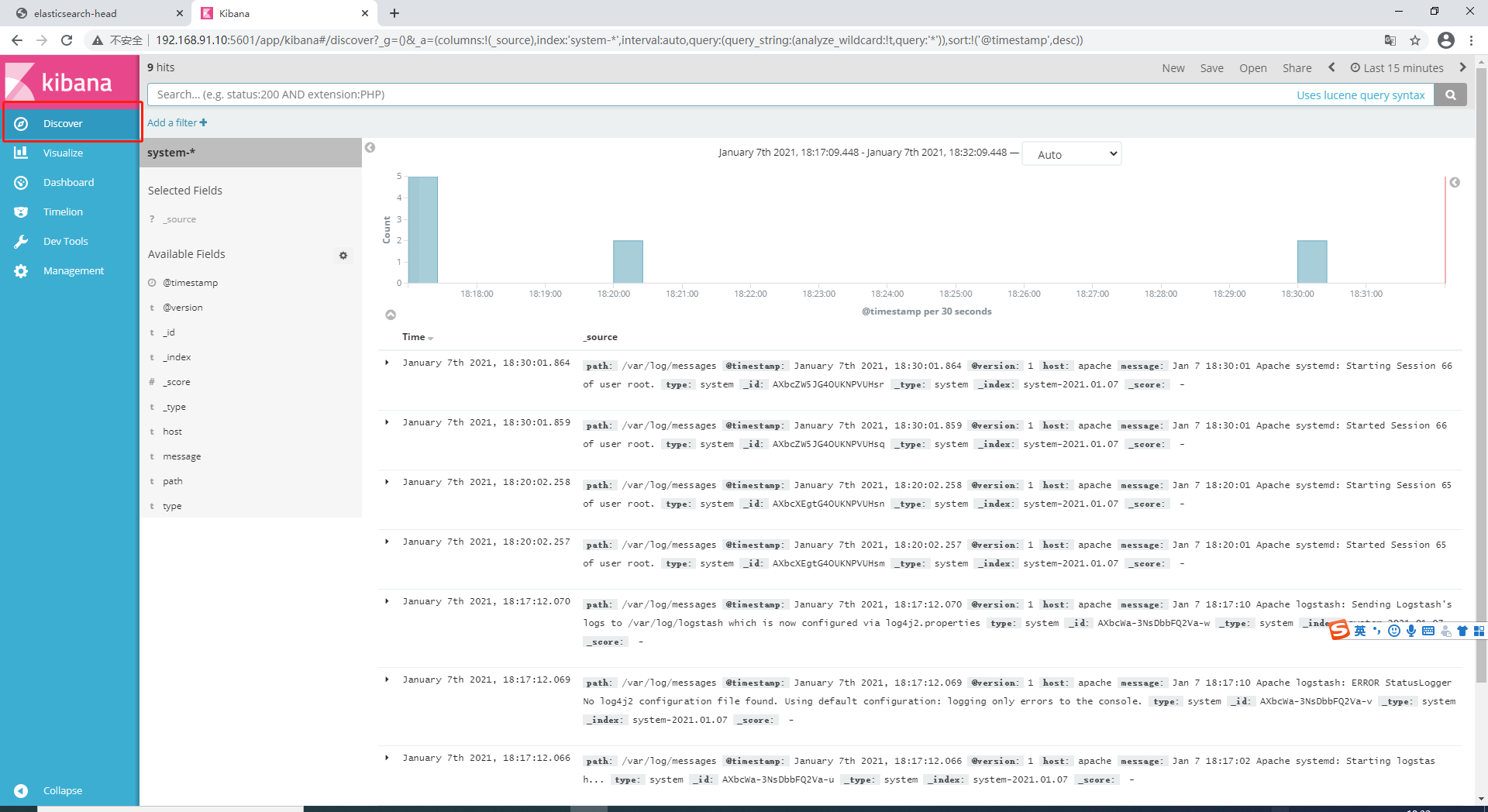Reload the browser page
1488x812 pixels.
point(67,40)
